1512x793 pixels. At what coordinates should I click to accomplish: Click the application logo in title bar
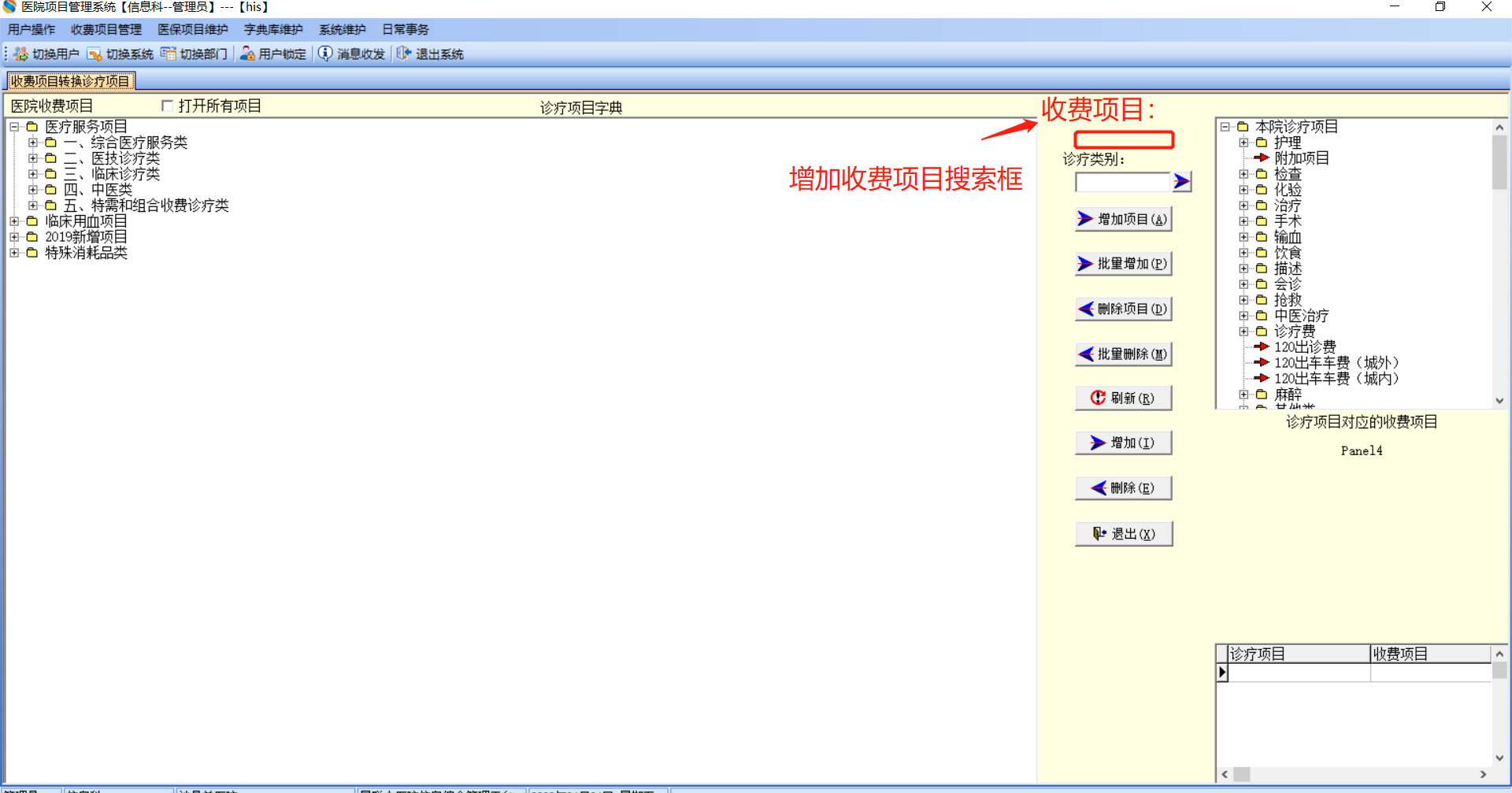9,7
